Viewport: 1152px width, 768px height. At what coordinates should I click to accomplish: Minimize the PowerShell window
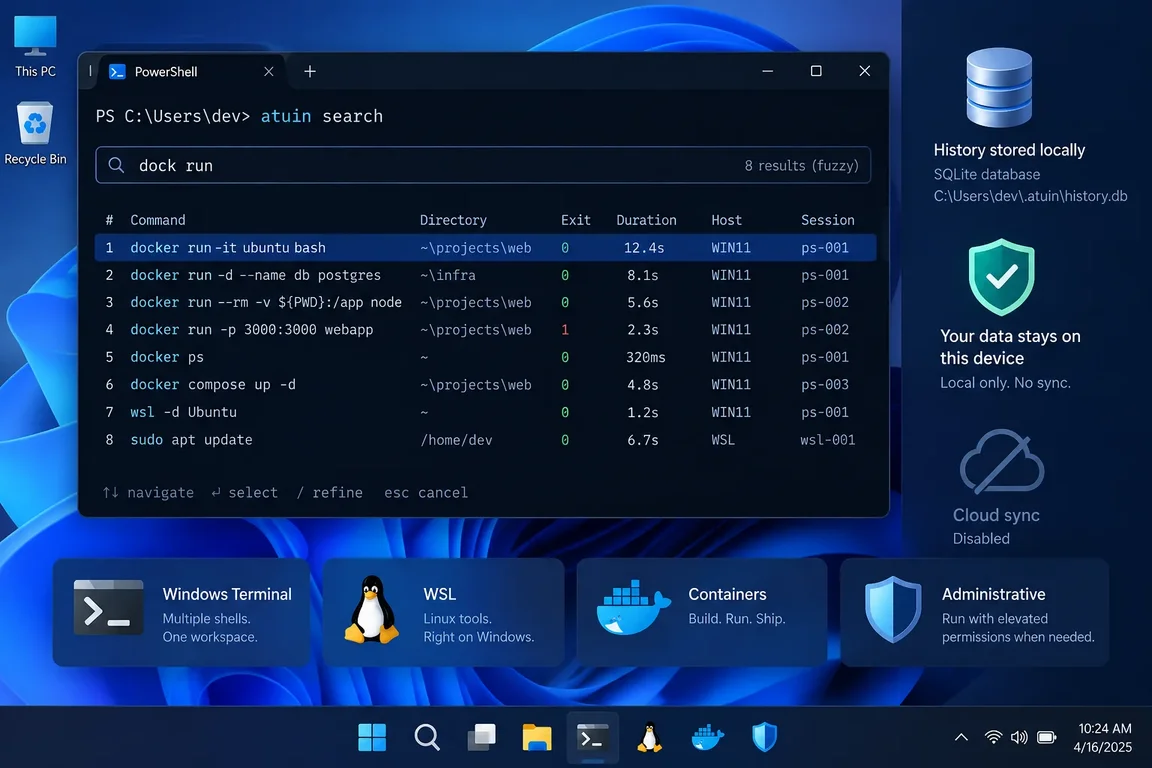768,71
